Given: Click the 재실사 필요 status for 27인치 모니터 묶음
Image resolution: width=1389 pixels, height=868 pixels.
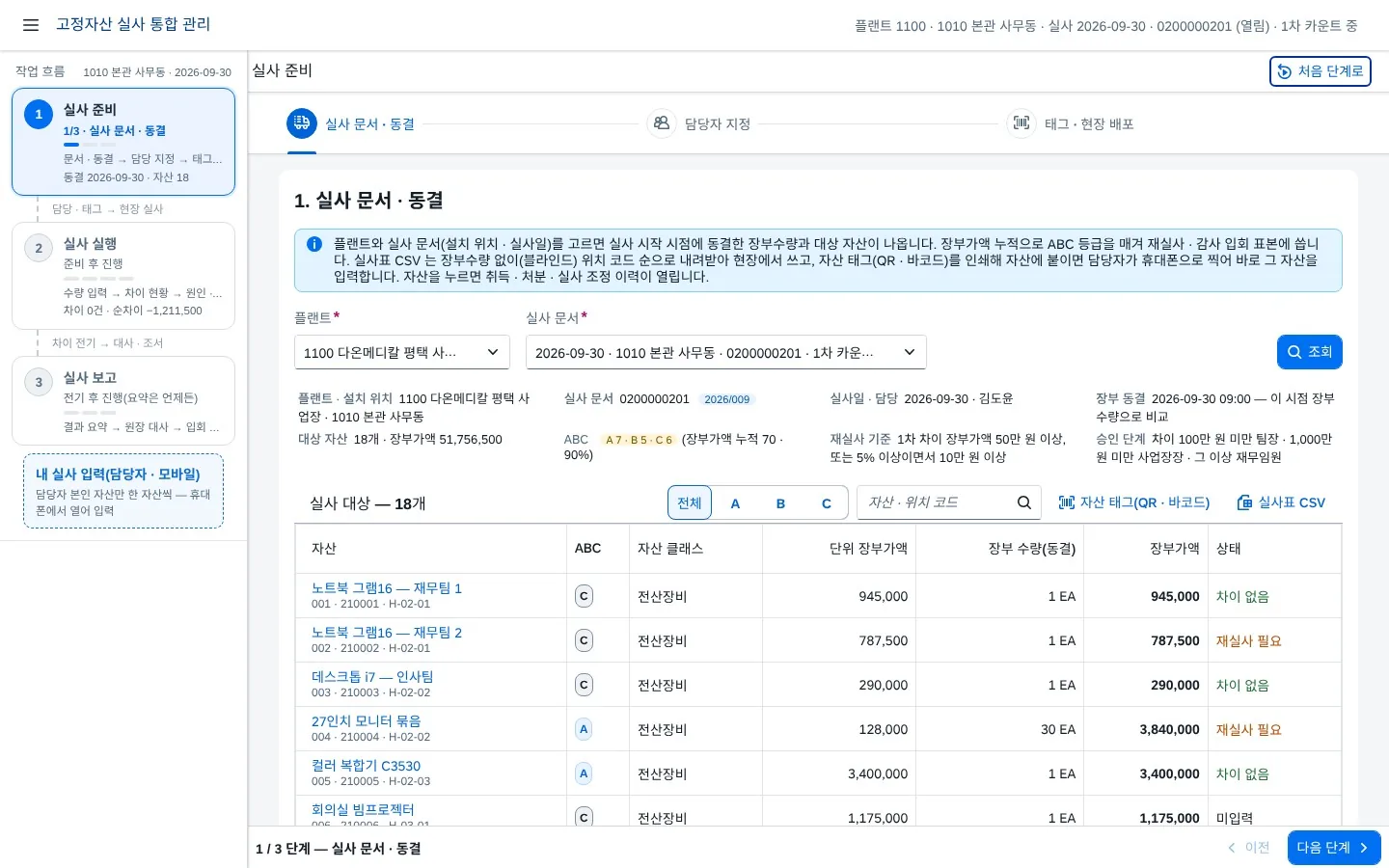Looking at the screenshot, I should pyautogui.click(x=1249, y=730).
